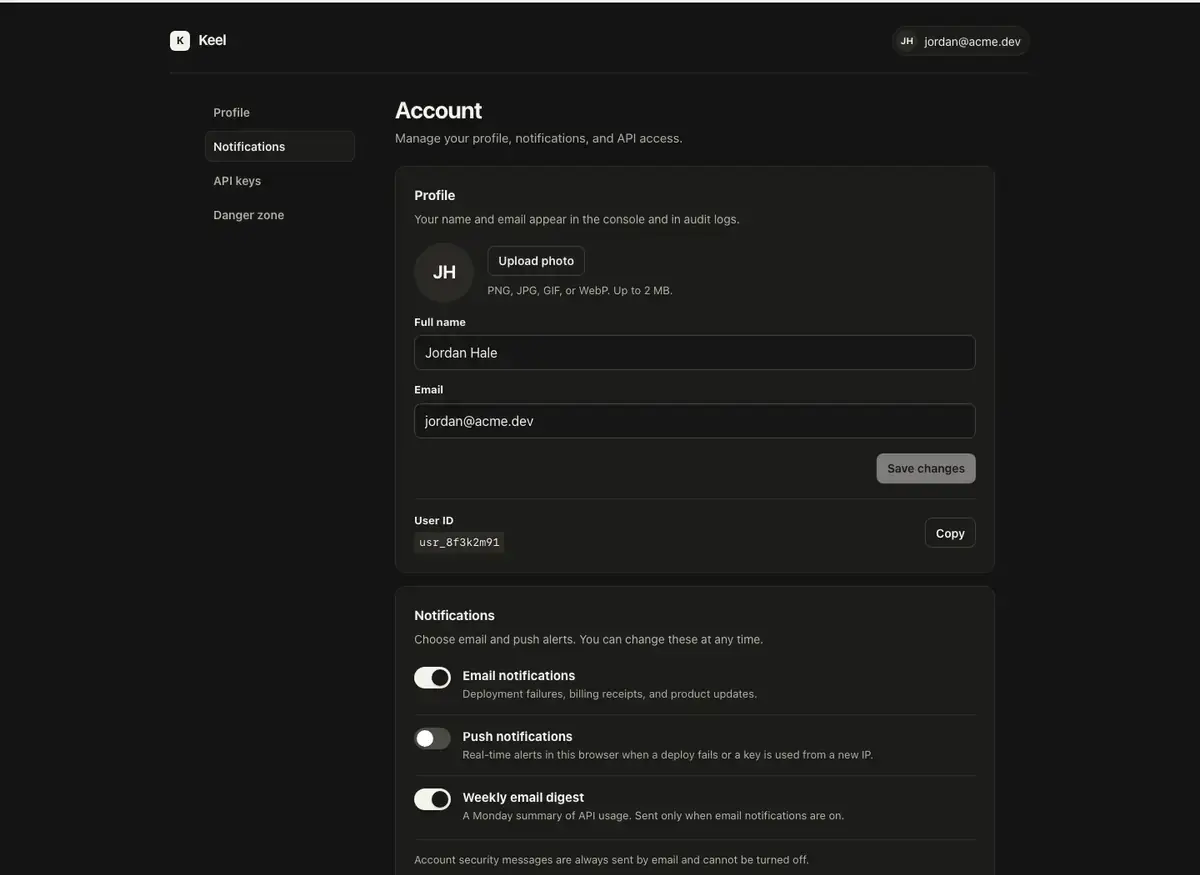Click the Keel brand name text
The height and width of the screenshot is (875, 1200).
pyautogui.click(x=212, y=41)
